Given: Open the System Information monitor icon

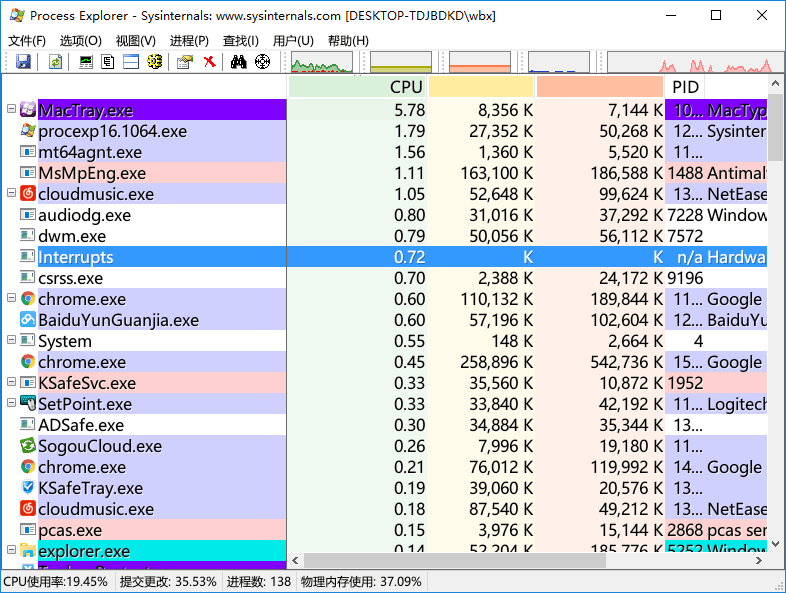Looking at the screenshot, I should point(86,62).
